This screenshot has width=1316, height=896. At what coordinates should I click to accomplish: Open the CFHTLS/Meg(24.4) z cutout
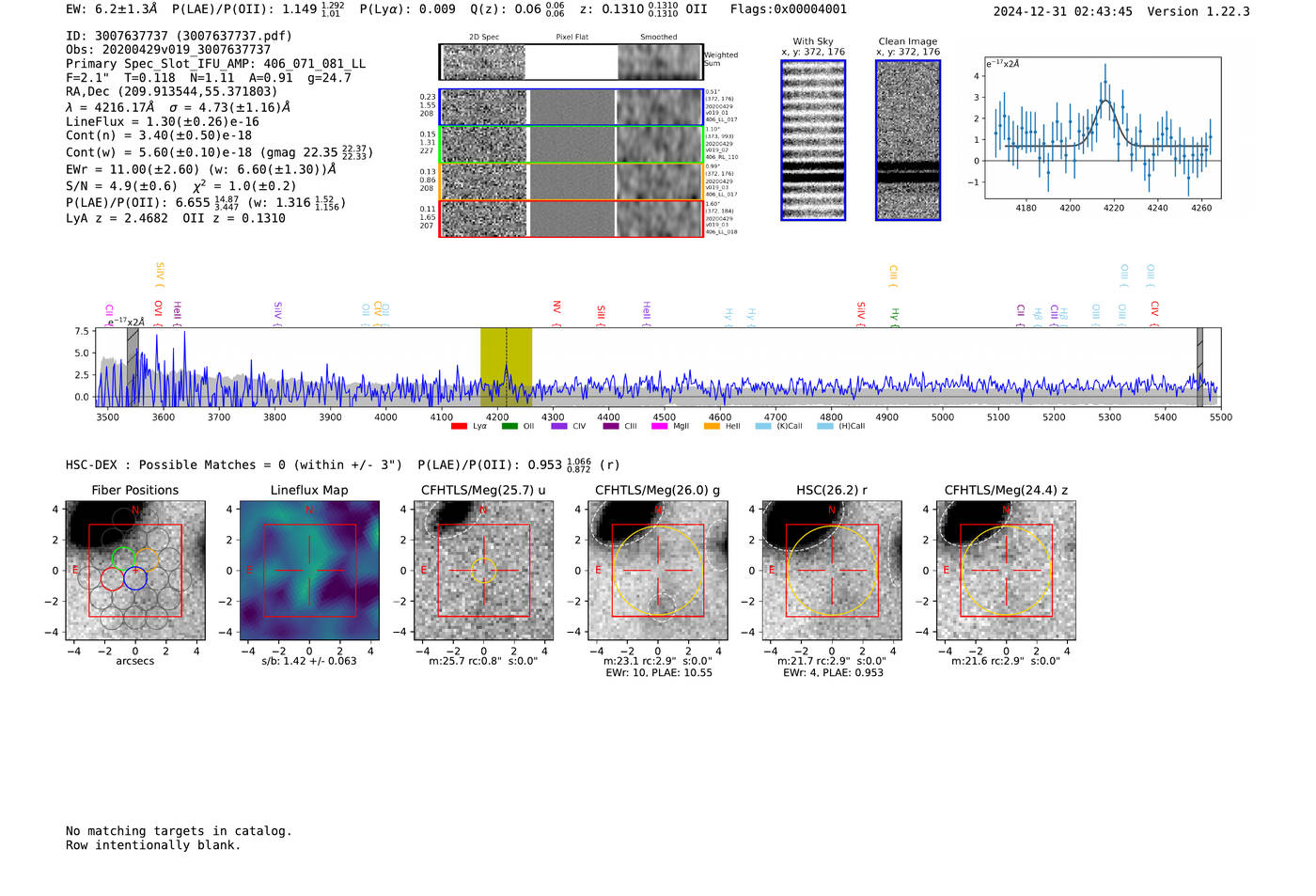1006,571
